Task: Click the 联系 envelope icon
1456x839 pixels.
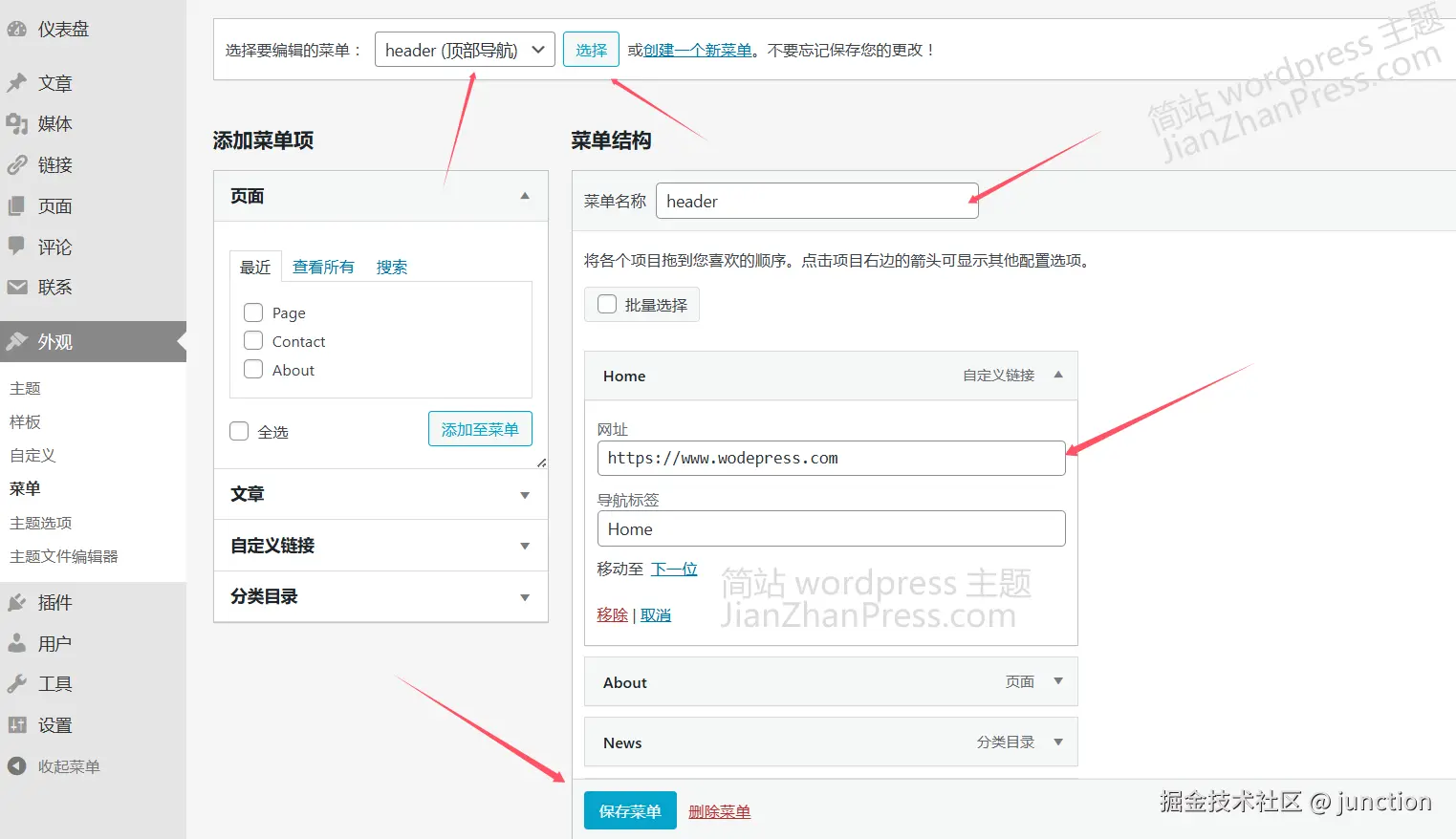Action: 16,287
